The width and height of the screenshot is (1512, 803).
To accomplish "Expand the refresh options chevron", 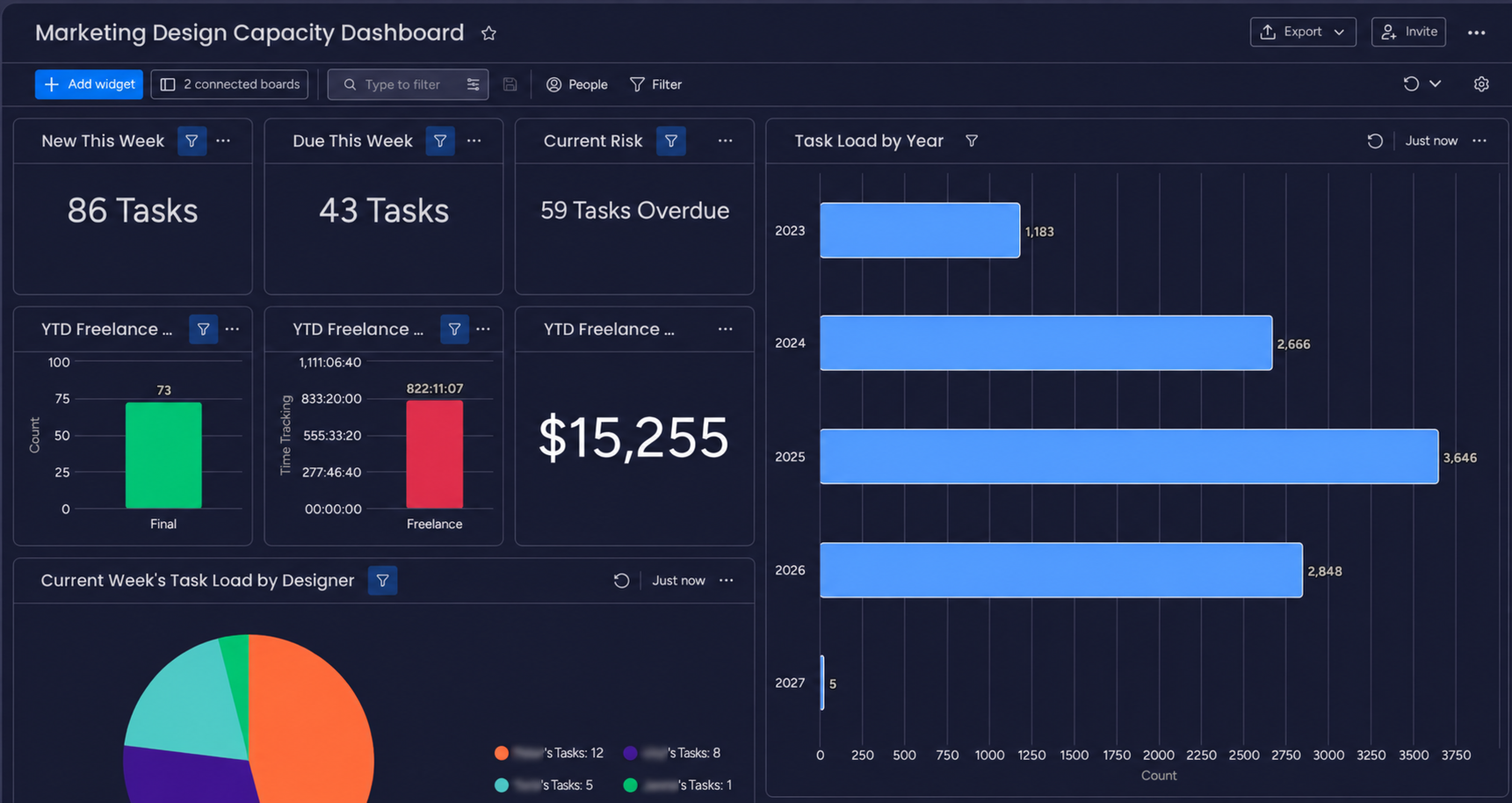I will [x=1436, y=84].
